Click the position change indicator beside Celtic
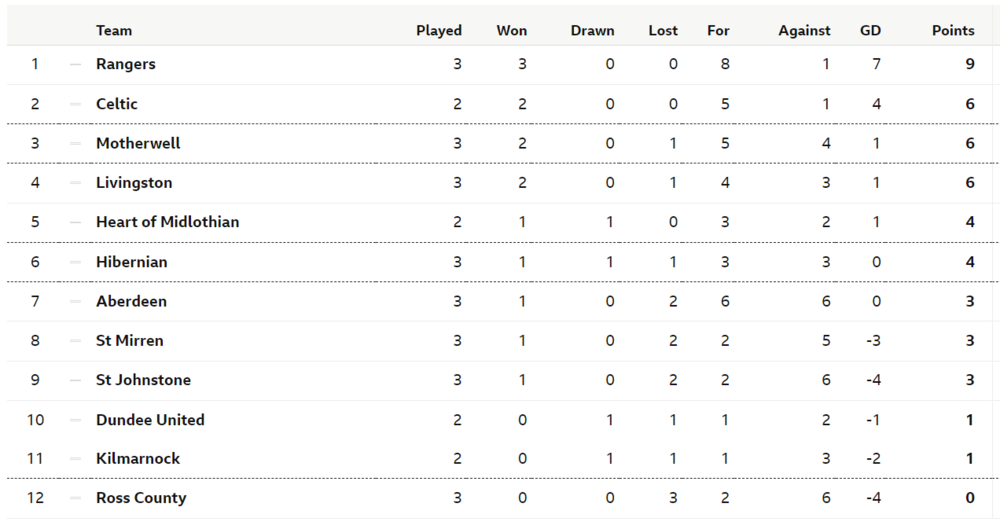Viewport: 1000px width, 529px height. coord(75,104)
